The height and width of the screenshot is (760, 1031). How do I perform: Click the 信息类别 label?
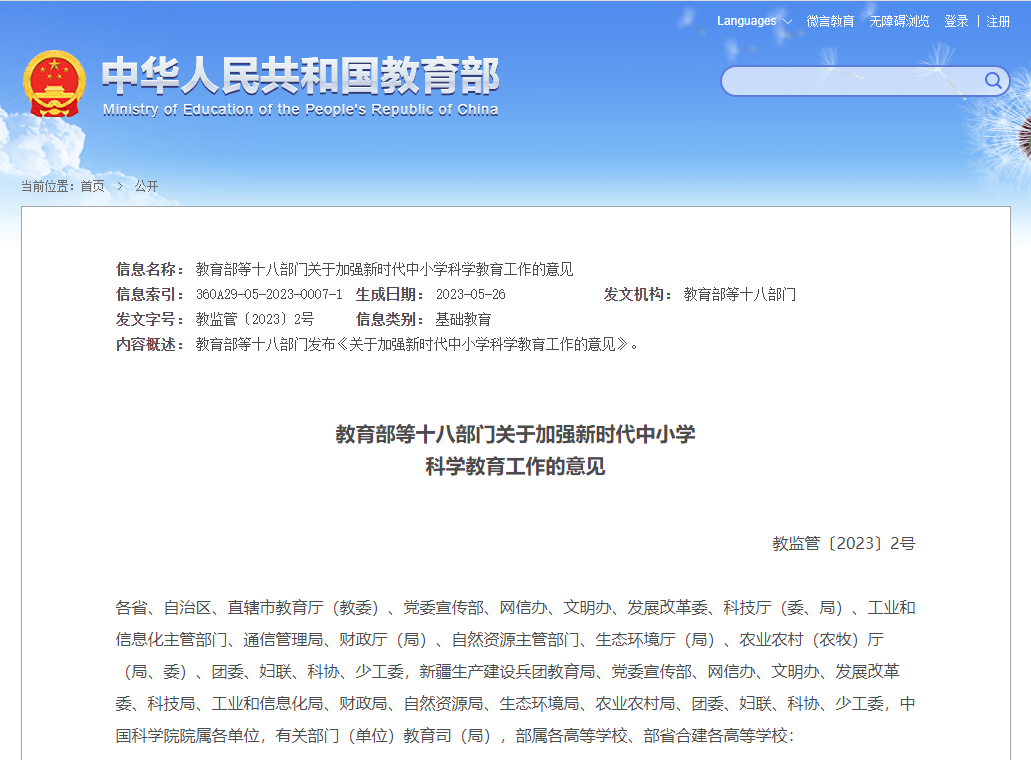click(390, 319)
